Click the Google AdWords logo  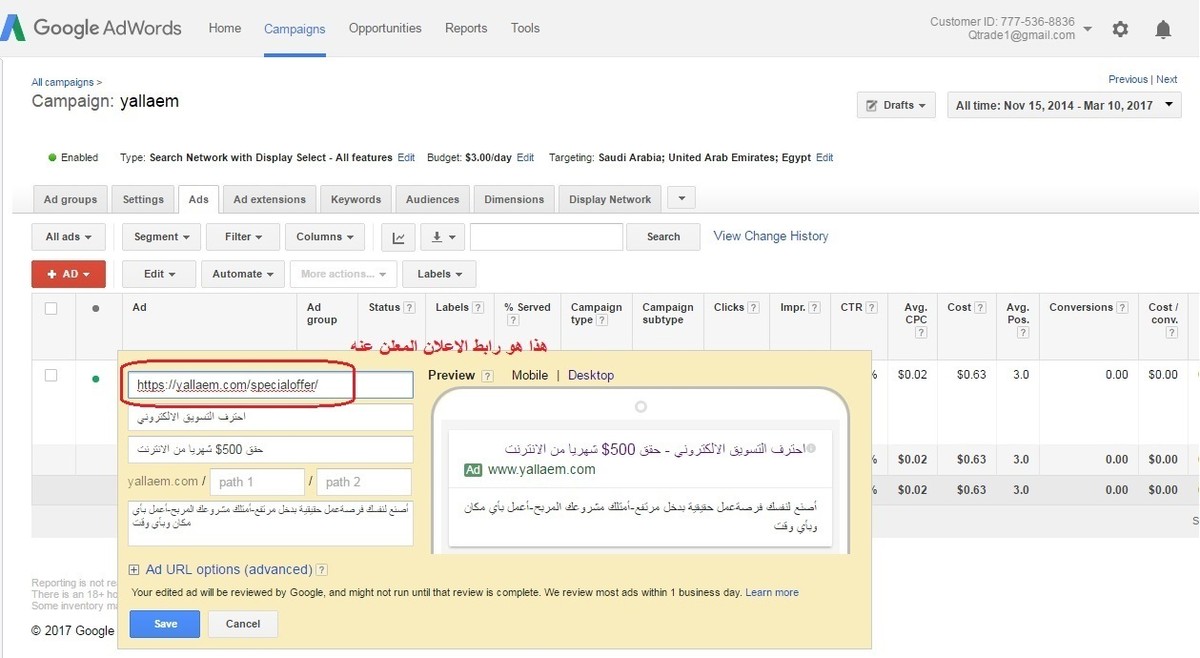(x=92, y=28)
